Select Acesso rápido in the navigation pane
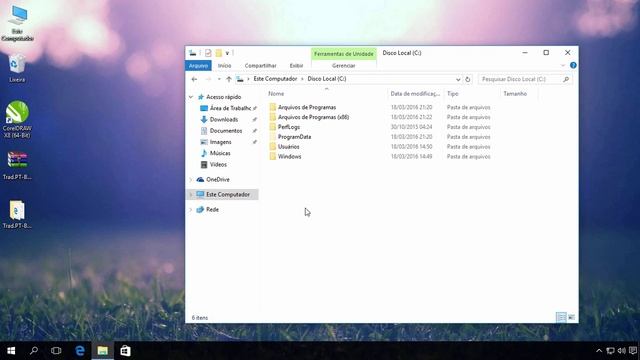Screen dimensions: 640x360 [223, 97]
